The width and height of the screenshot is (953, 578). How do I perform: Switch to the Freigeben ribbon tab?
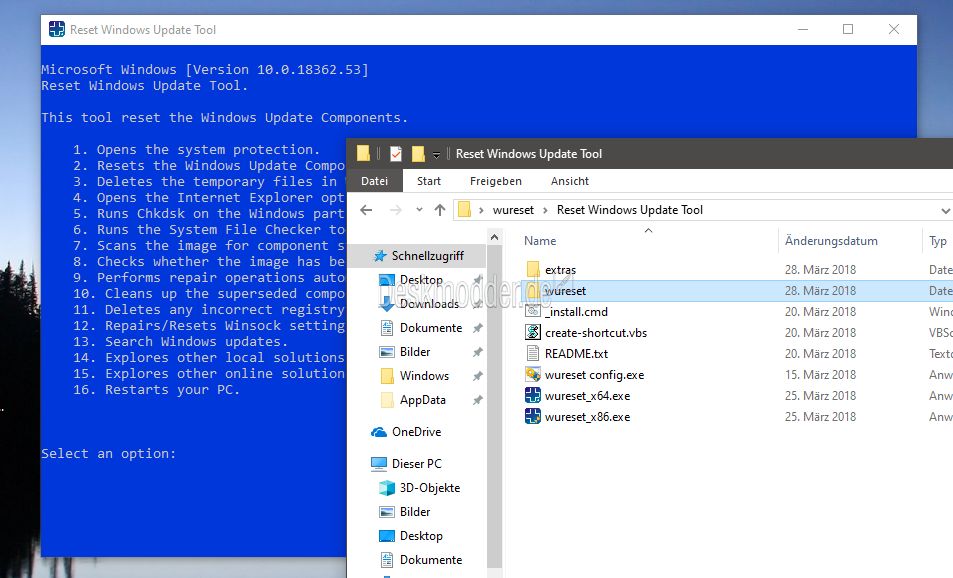pos(495,181)
